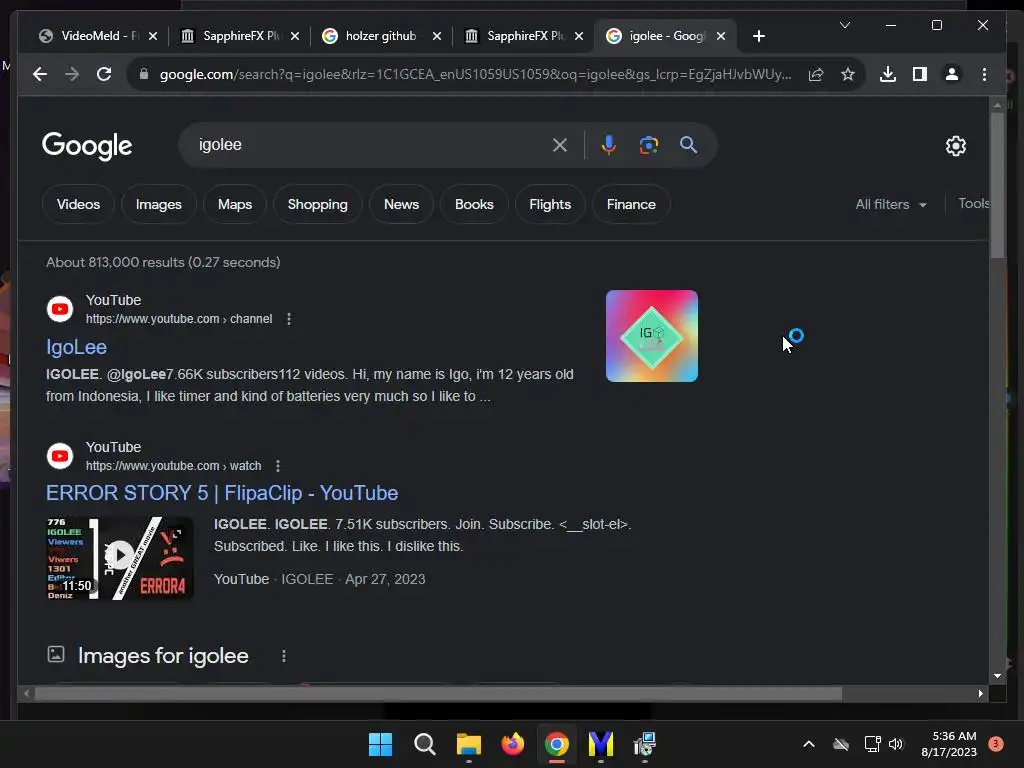This screenshot has height=768, width=1024.
Task: Open Images for igolee heading
Action: click(x=163, y=656)
